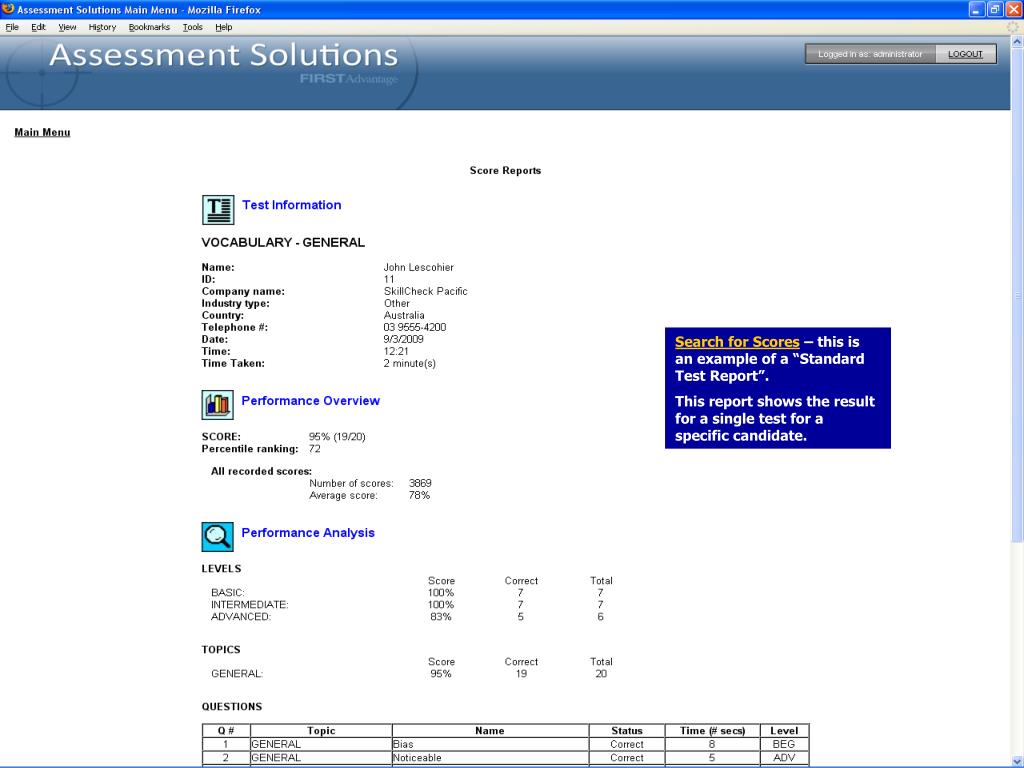Close the Firefox window
Screen dimensions: 1024x768
point(1014,9)
